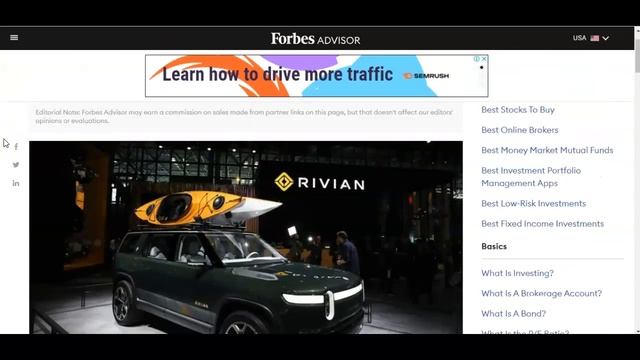Close the Semrush ad banner

click(484, 59)
